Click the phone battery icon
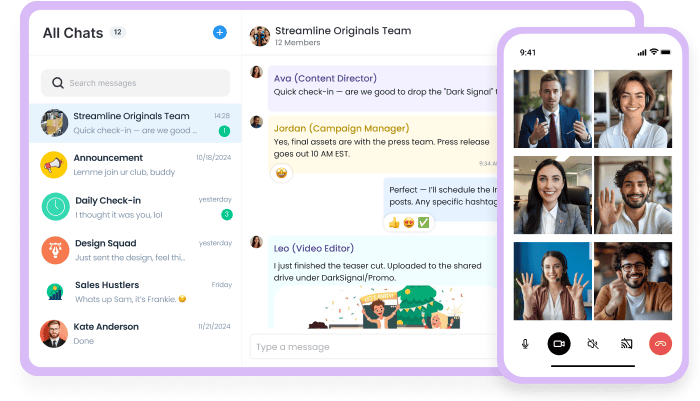The image size is (700, 401). pos(666,52)
